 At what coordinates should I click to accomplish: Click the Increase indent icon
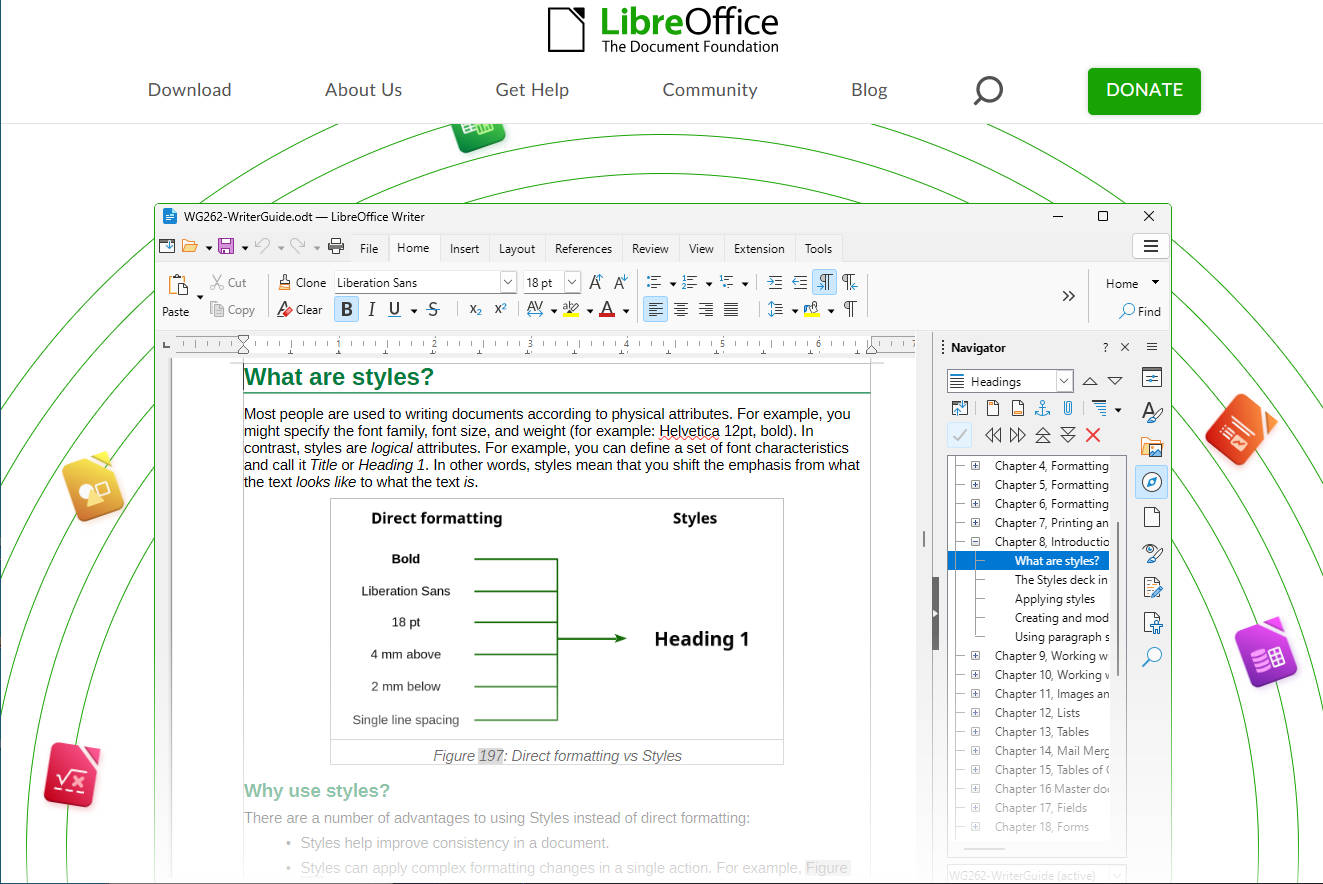(x=774, y=282)
